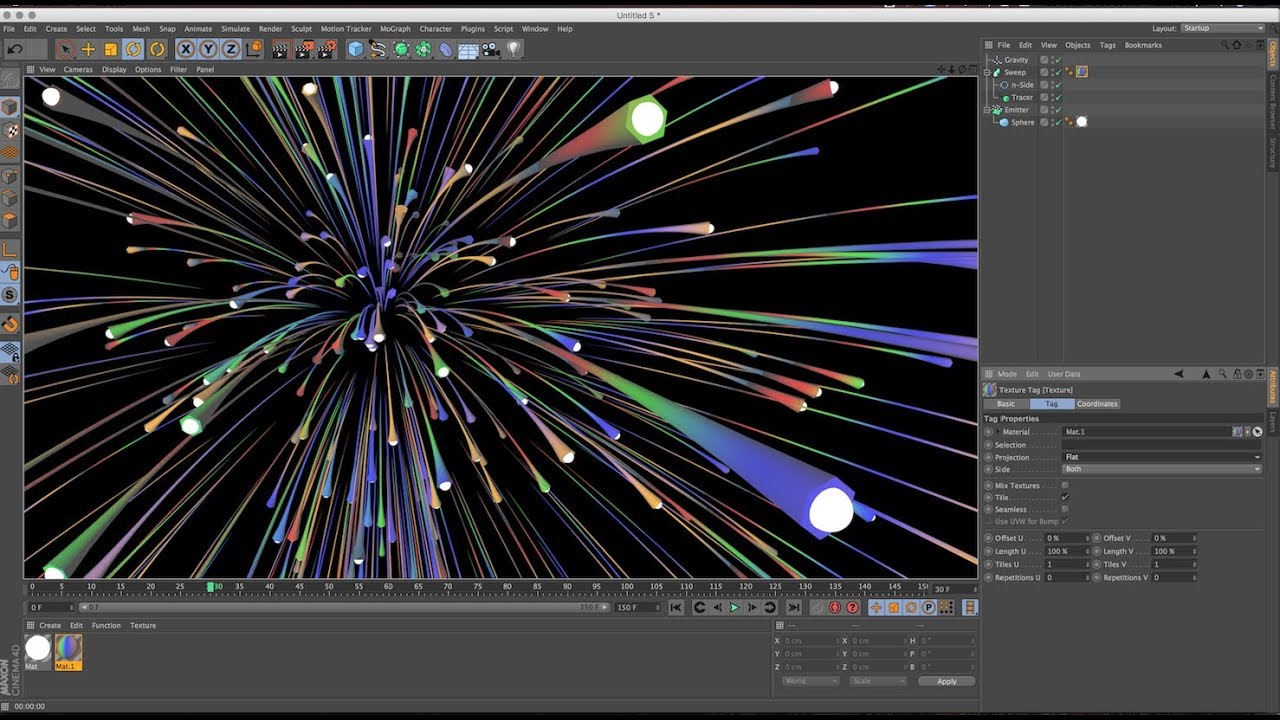Open the Objects side tab

tap(1273, 56)
